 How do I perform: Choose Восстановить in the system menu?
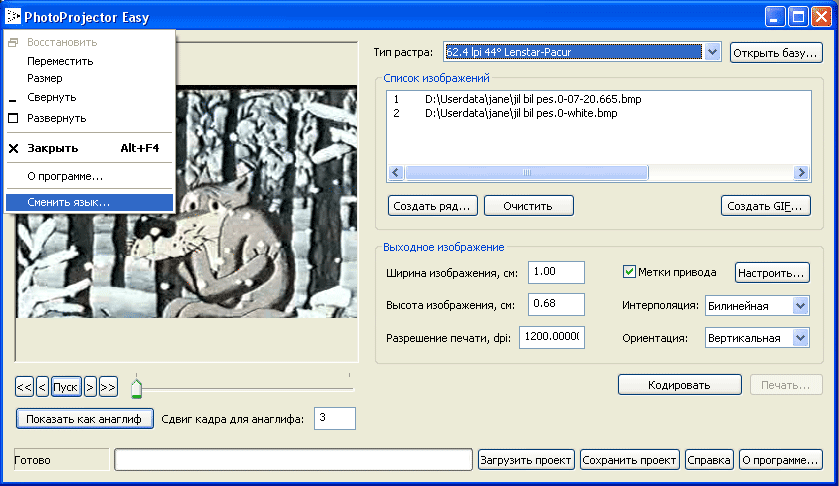coord(89,42)
